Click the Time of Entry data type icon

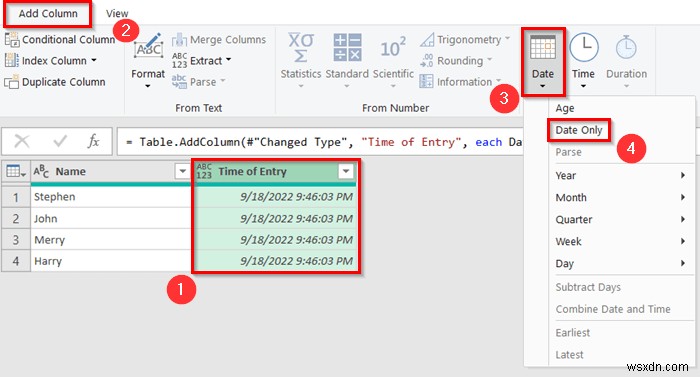(204, 172)
